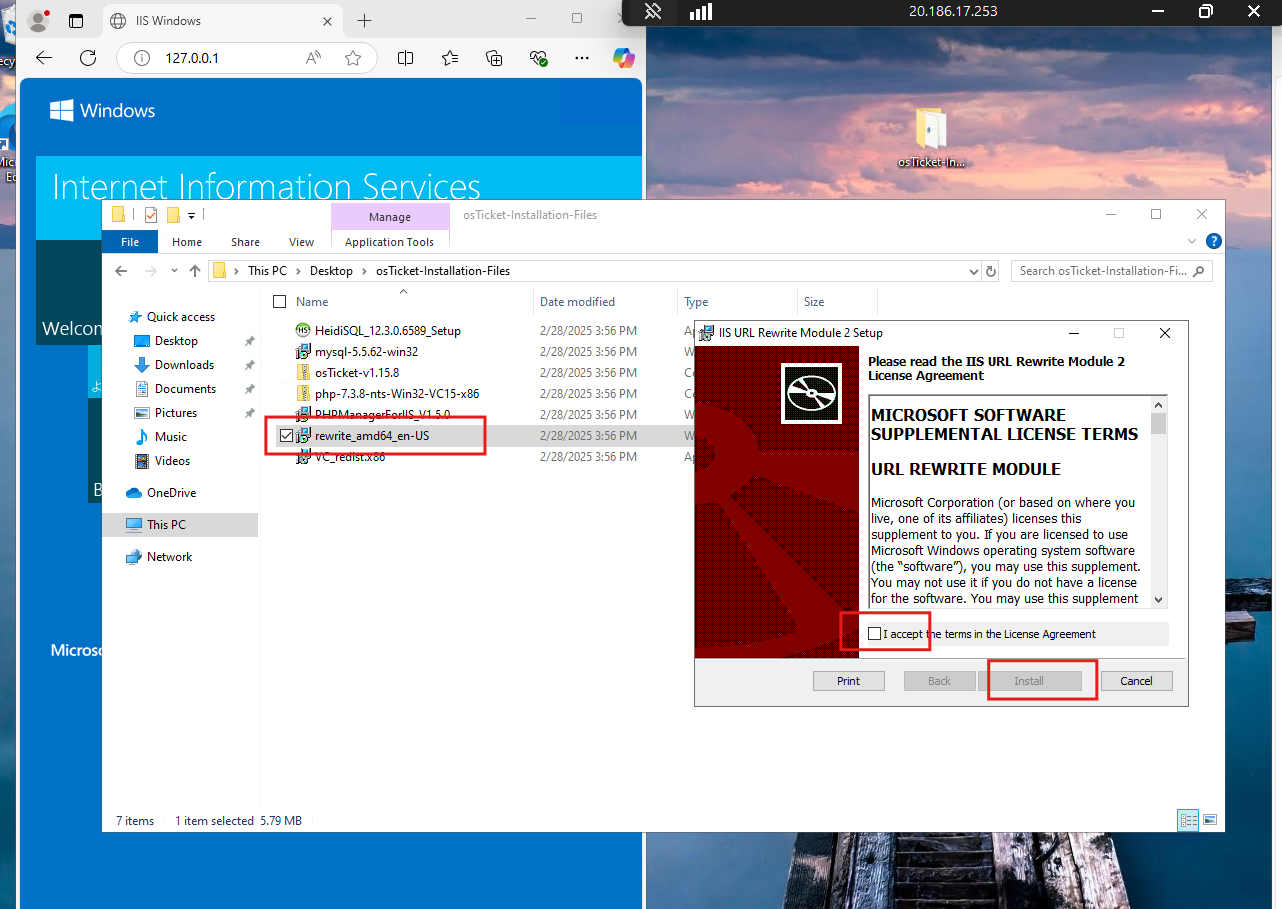Select OneDrive in navigation pane
Image resolution: width=1282 pixels, height=909 pixels.
[x=171, y=493]
